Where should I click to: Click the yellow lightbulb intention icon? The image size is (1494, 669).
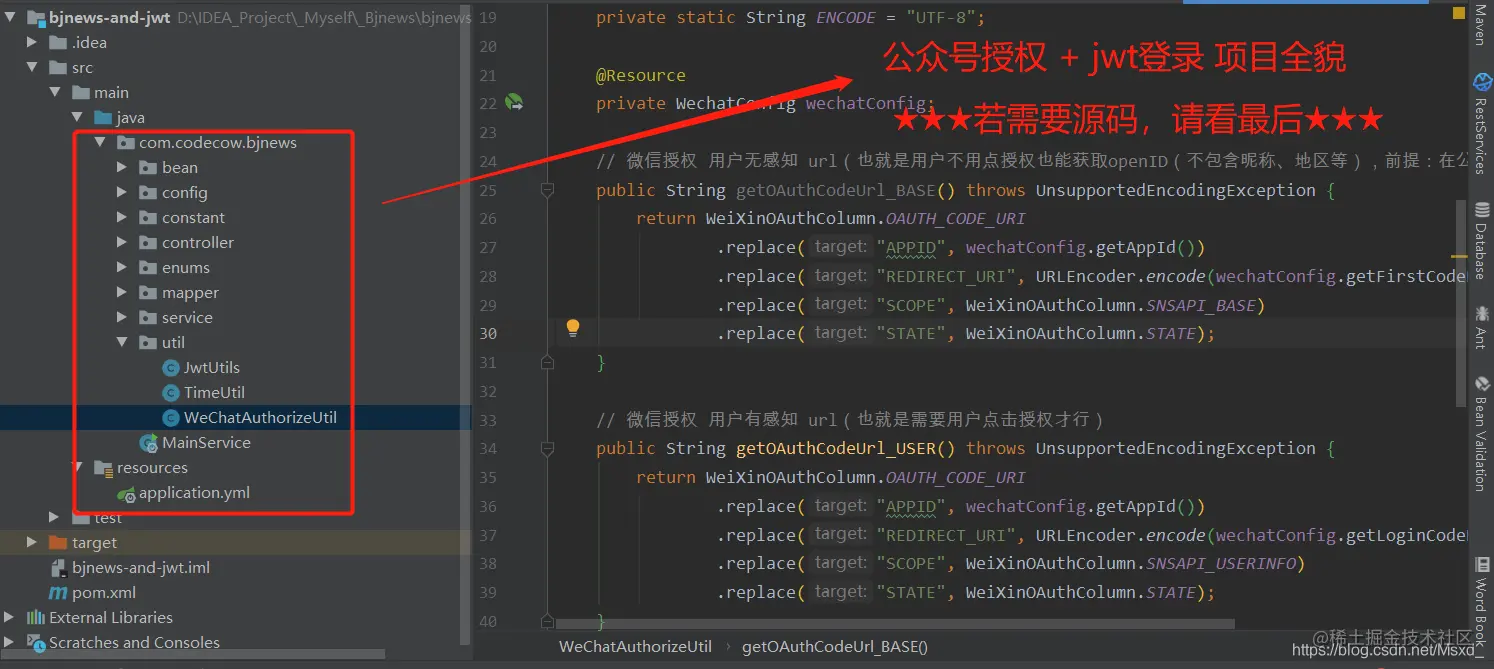pos(573,327)
